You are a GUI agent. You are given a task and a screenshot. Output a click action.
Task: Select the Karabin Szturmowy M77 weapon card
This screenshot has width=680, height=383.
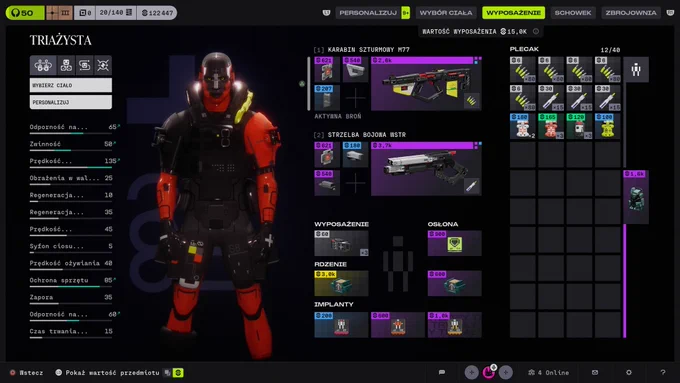tap(426, 84)
